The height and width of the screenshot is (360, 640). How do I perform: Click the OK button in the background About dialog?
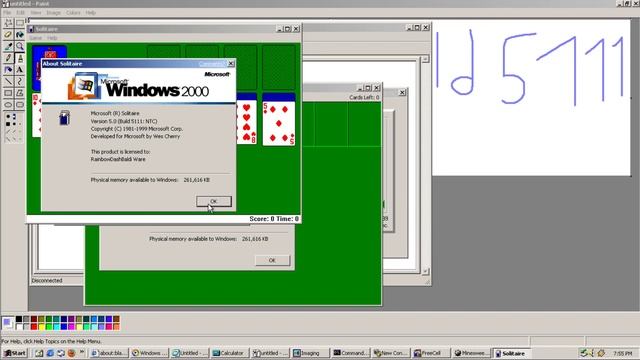click(x=272, y=260)
